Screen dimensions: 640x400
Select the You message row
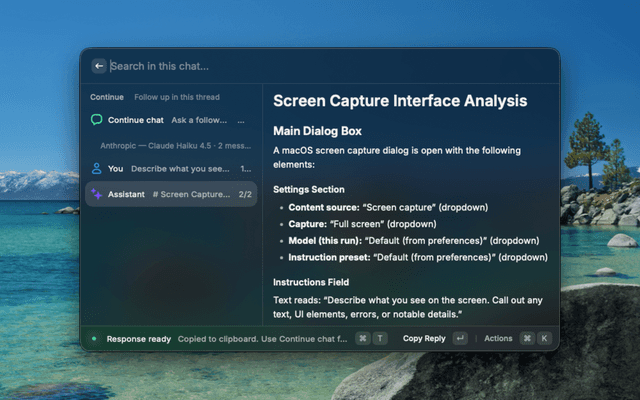click(x=171, y=169)
